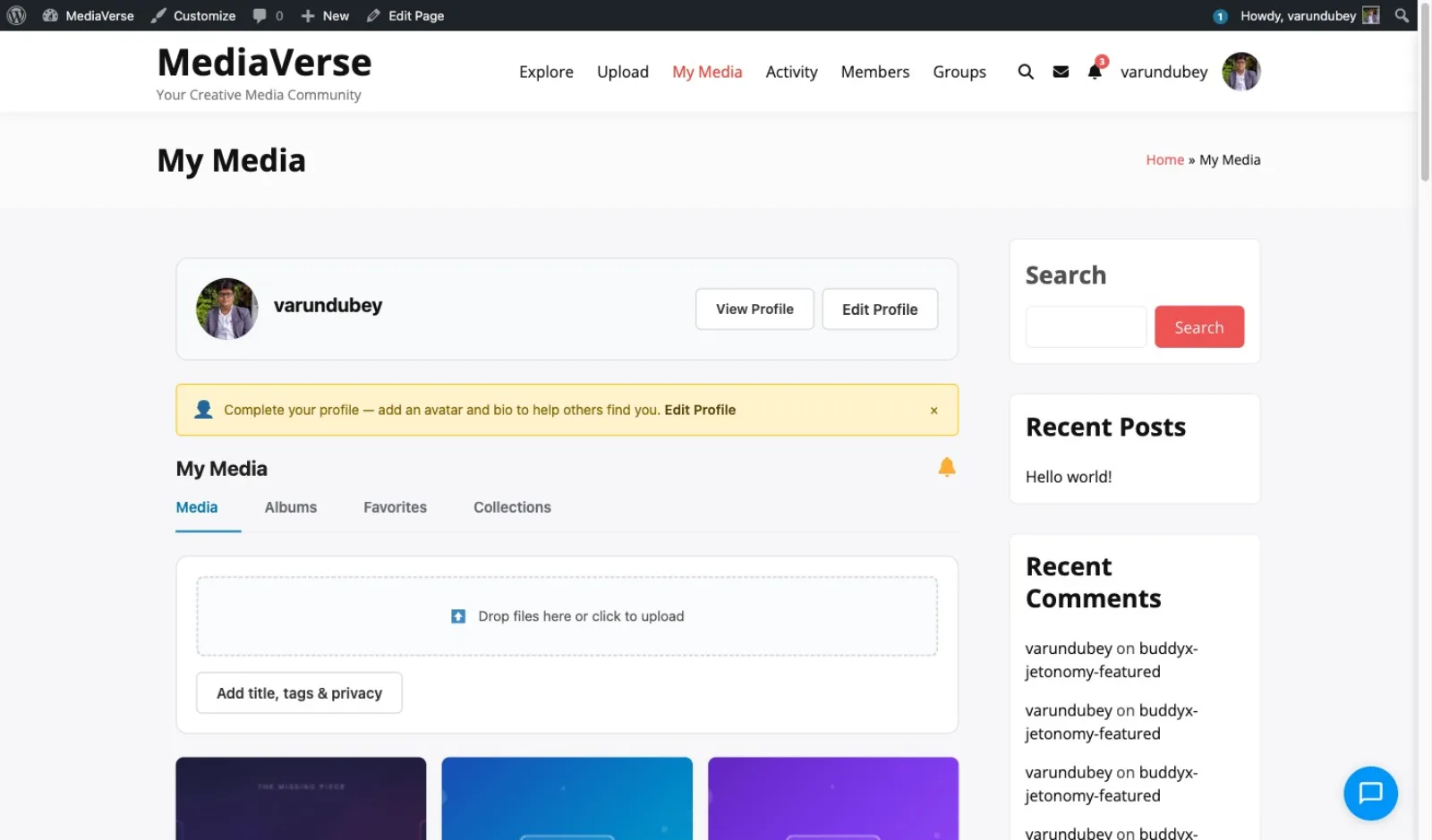Viewport: 1432px width, 840px height.
Task: Click the View Profile button
Action: pyautogui.click(x=754, y=309)
